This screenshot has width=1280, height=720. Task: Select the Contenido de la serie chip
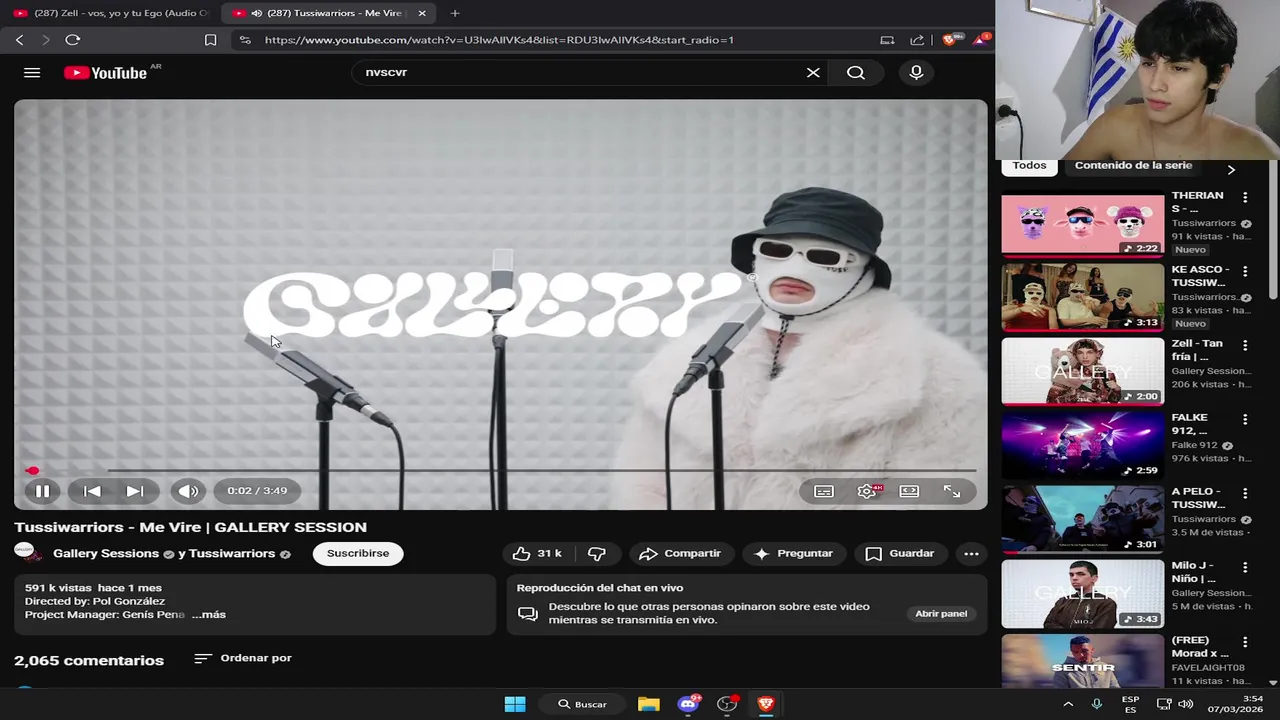click(1133, 166)
